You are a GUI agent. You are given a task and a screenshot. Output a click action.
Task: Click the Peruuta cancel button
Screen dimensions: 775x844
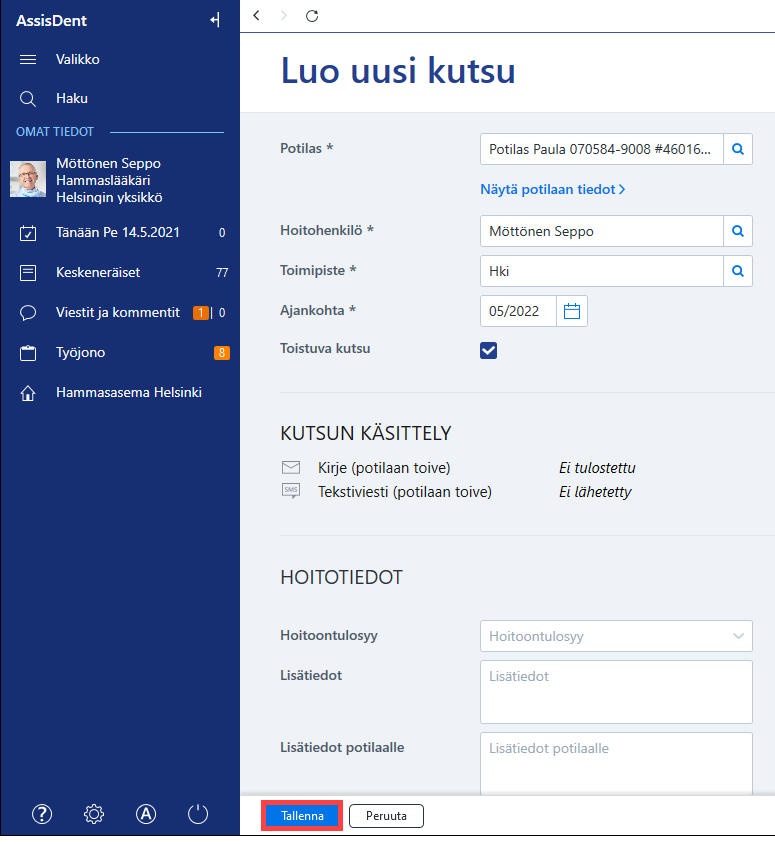tap(386, 815)
